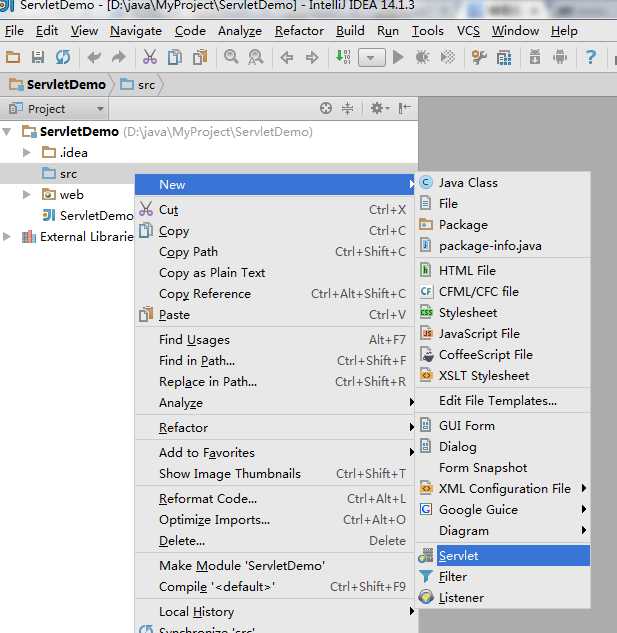Click the Redo arrow icon
This screenshot has height=633, width=617.
point(118,57)
